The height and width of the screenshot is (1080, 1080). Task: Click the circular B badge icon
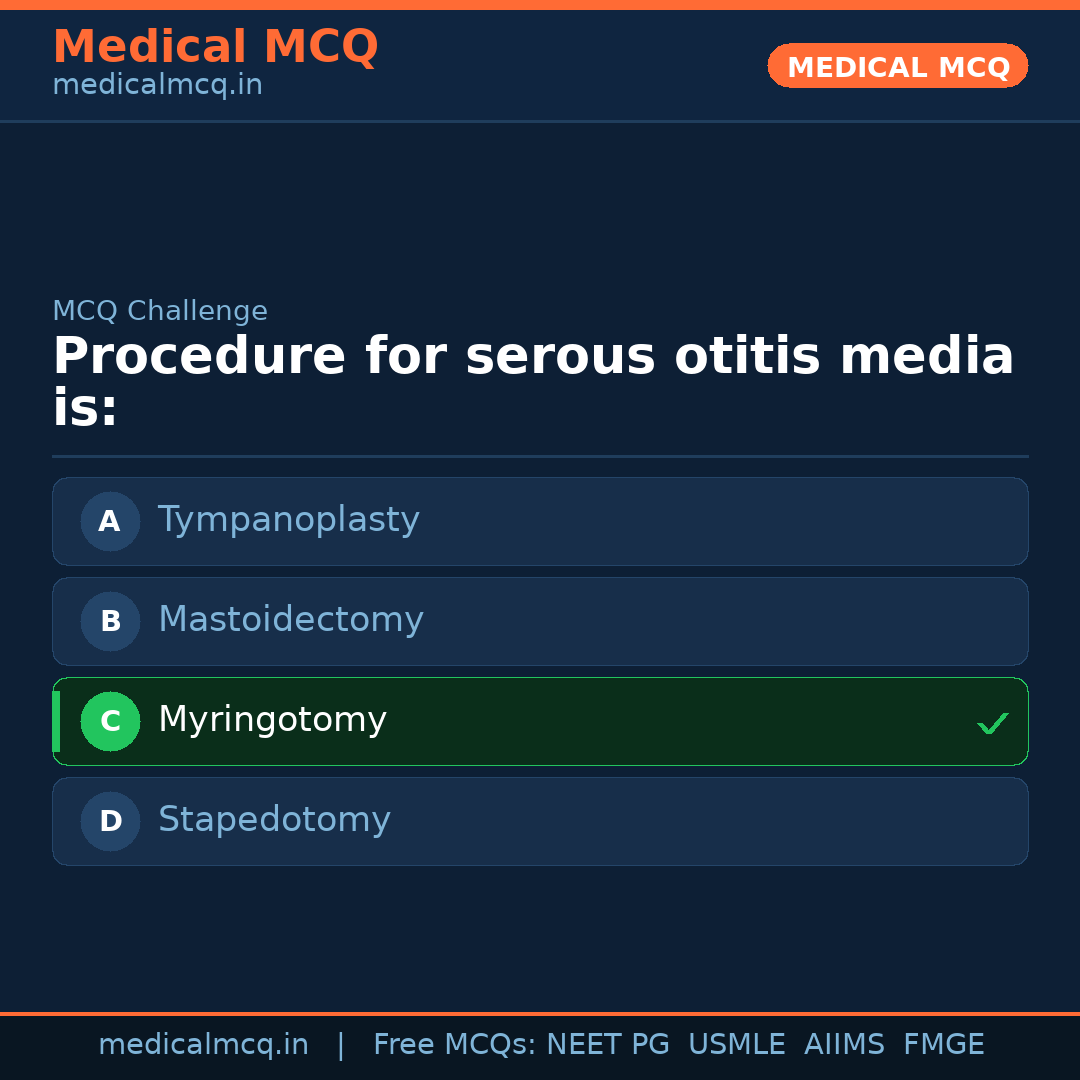(110, 621)
